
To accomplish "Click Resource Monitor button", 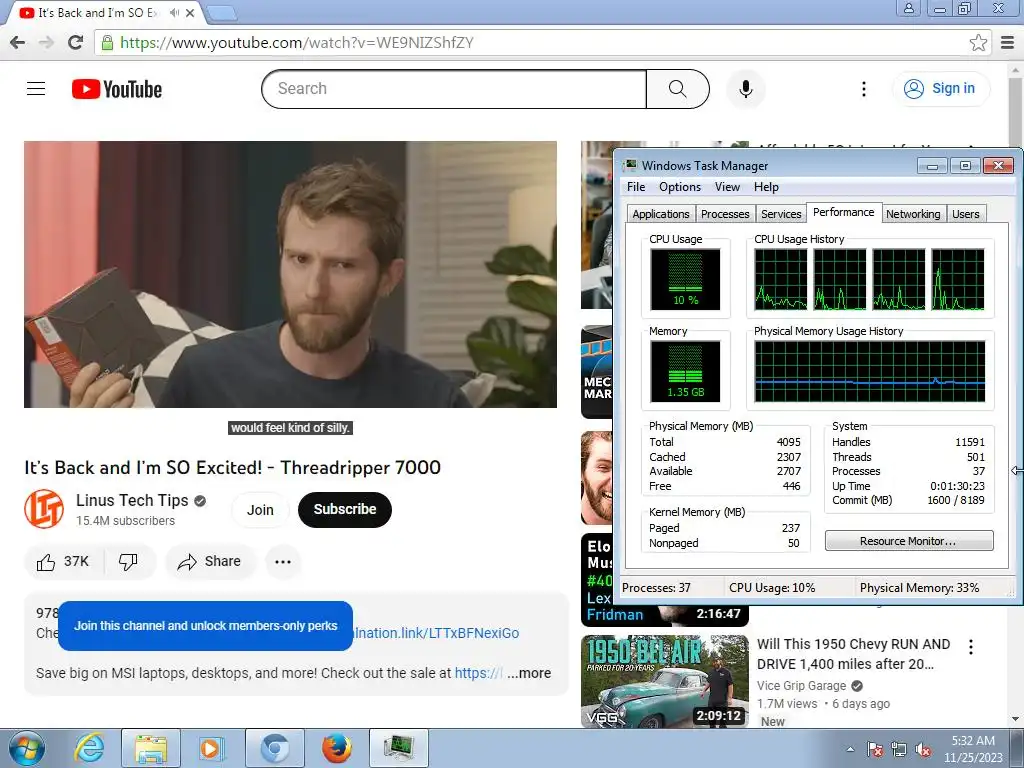I will [908, 541].
